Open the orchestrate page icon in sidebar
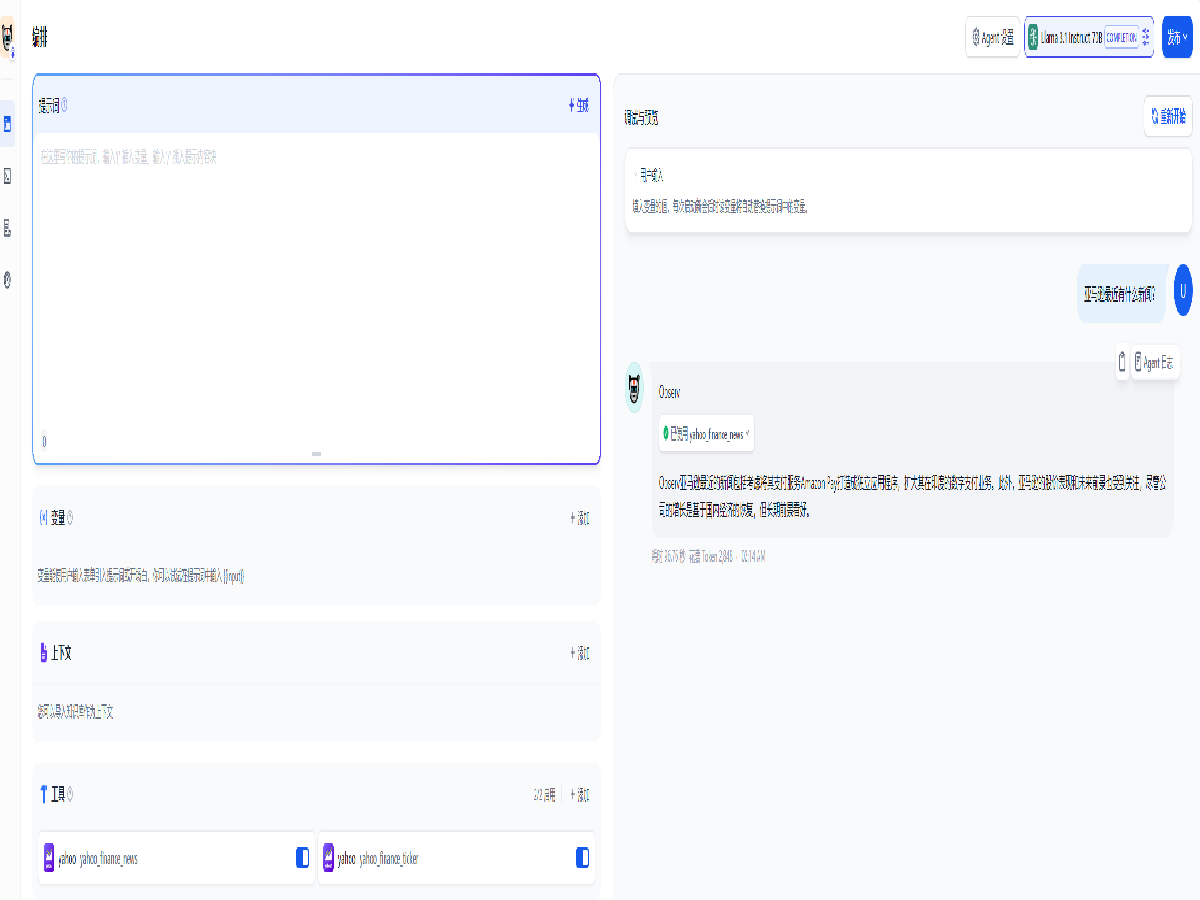This screenshot has width=1200, height=900. click(8, 124)
